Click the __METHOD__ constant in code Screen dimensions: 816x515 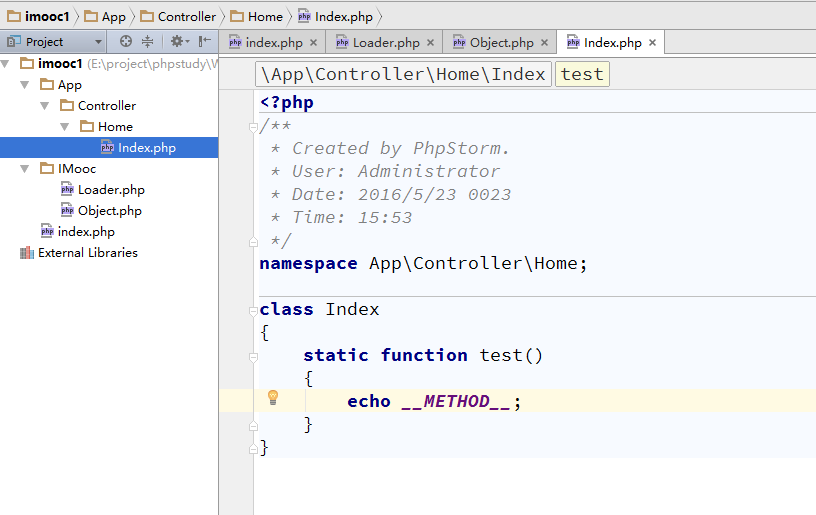pos(456,402)
